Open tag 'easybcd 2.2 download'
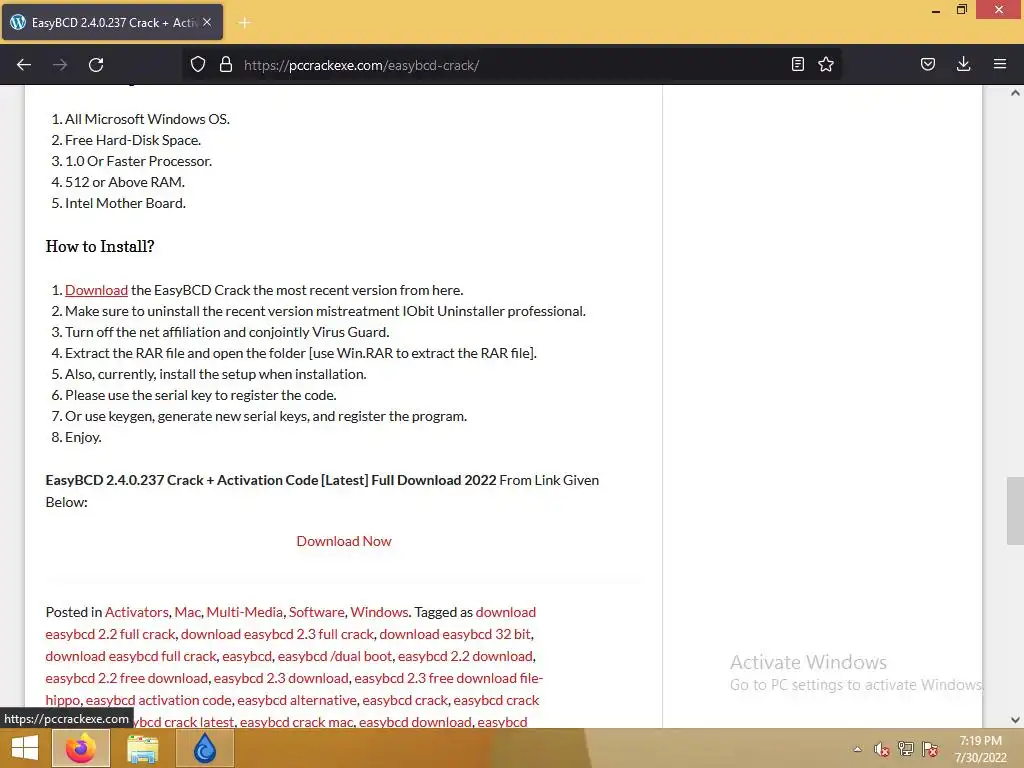 point(465,656)
